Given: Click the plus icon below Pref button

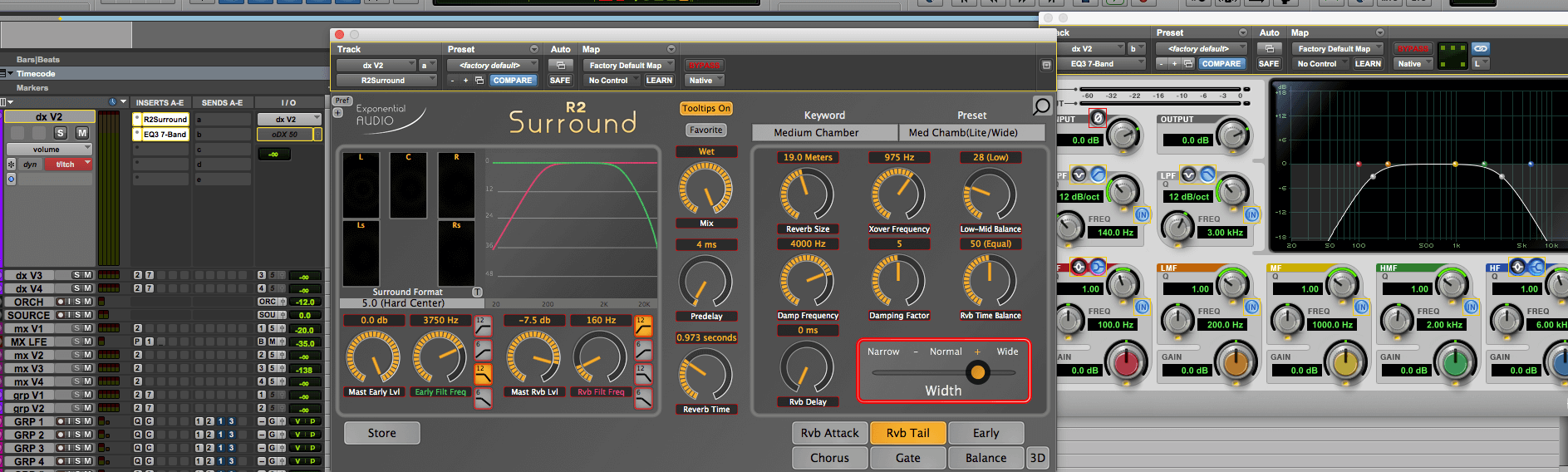Looking at the screenshot, I should [x=338, y=112].
